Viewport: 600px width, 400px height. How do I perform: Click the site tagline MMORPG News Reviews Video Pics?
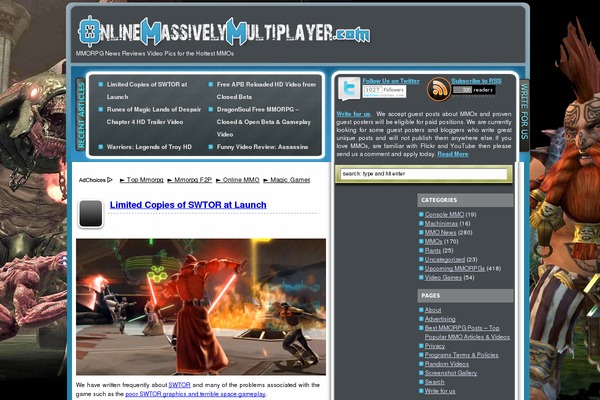(155, 54)
